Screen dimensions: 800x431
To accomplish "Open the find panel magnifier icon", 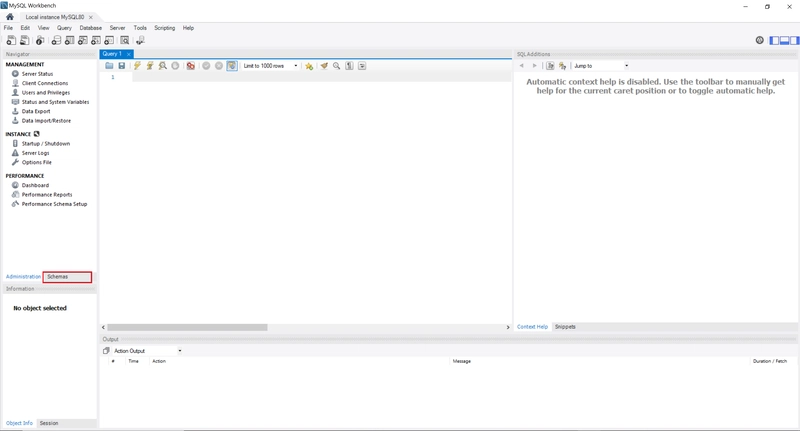I will pyautogui.click(x=337, y=66).
